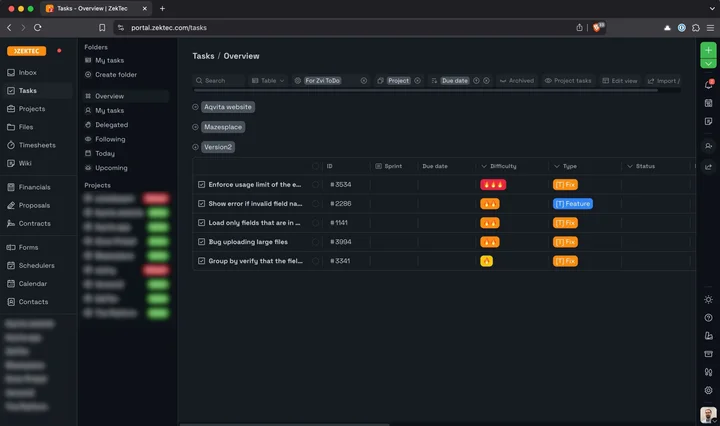Screen dimensions: 720x426
Task: Open Difficulty column dropdown
Action: click(x=484, y=166)
